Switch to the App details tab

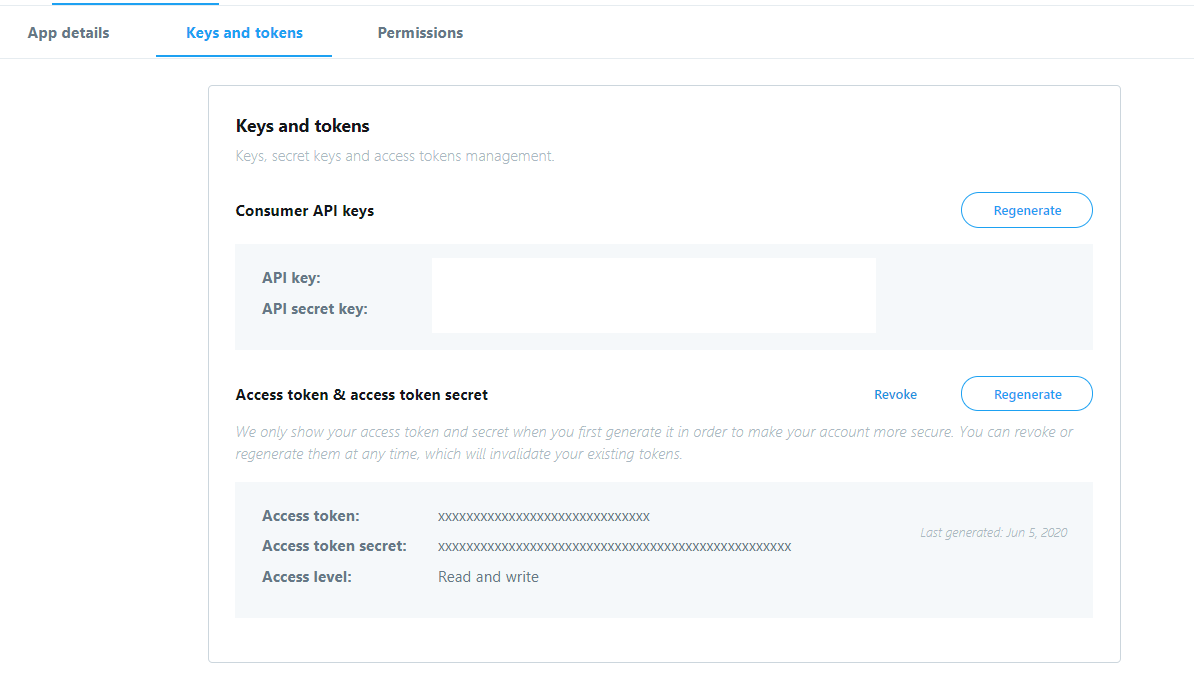point(68,32)
